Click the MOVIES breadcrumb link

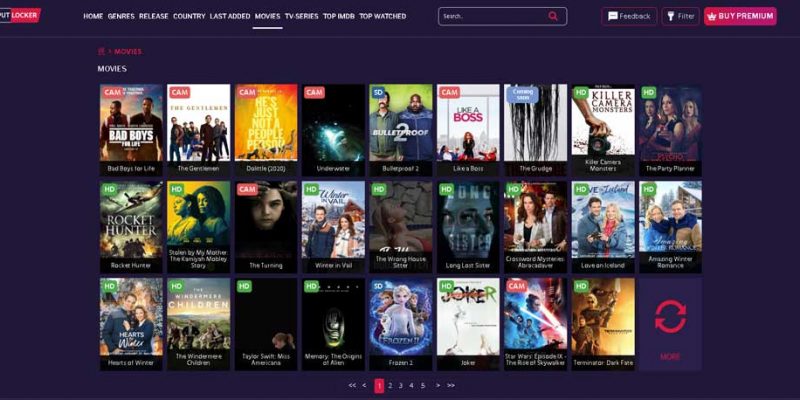[128, 52]
